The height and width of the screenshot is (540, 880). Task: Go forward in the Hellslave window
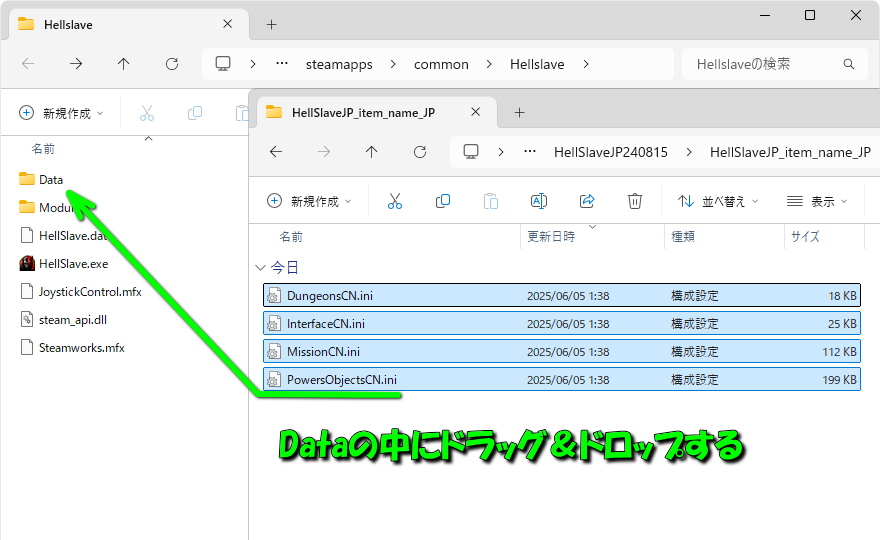(x=76, y=64)
